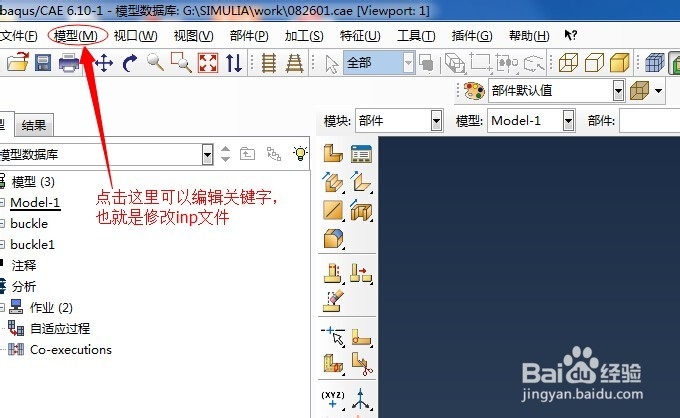Switch to the 结果 tab

pyautogui.click(x=34, y=126)
